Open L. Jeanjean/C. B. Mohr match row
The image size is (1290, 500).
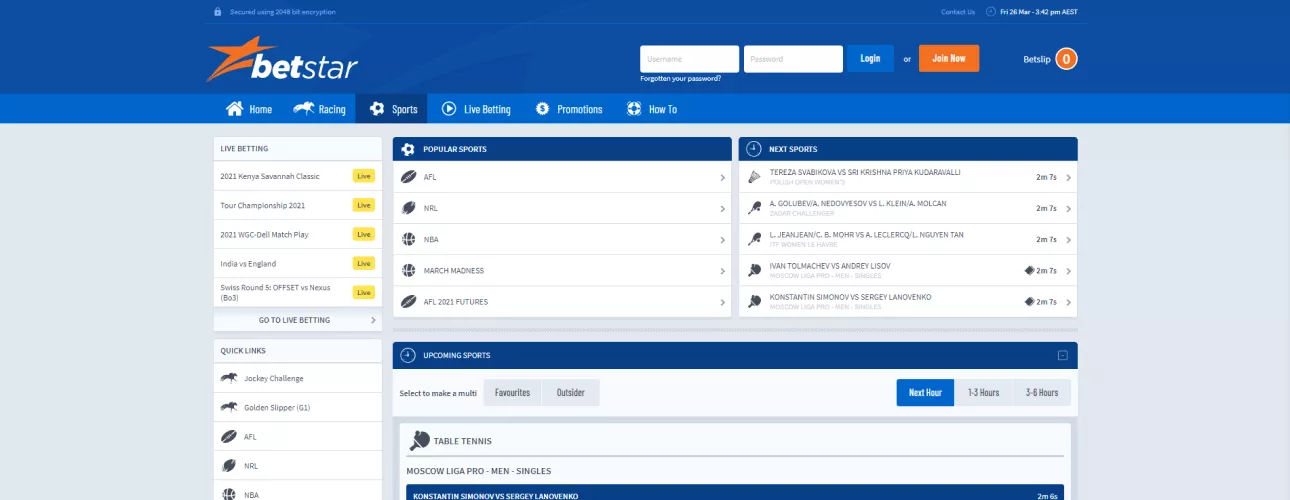908,239
